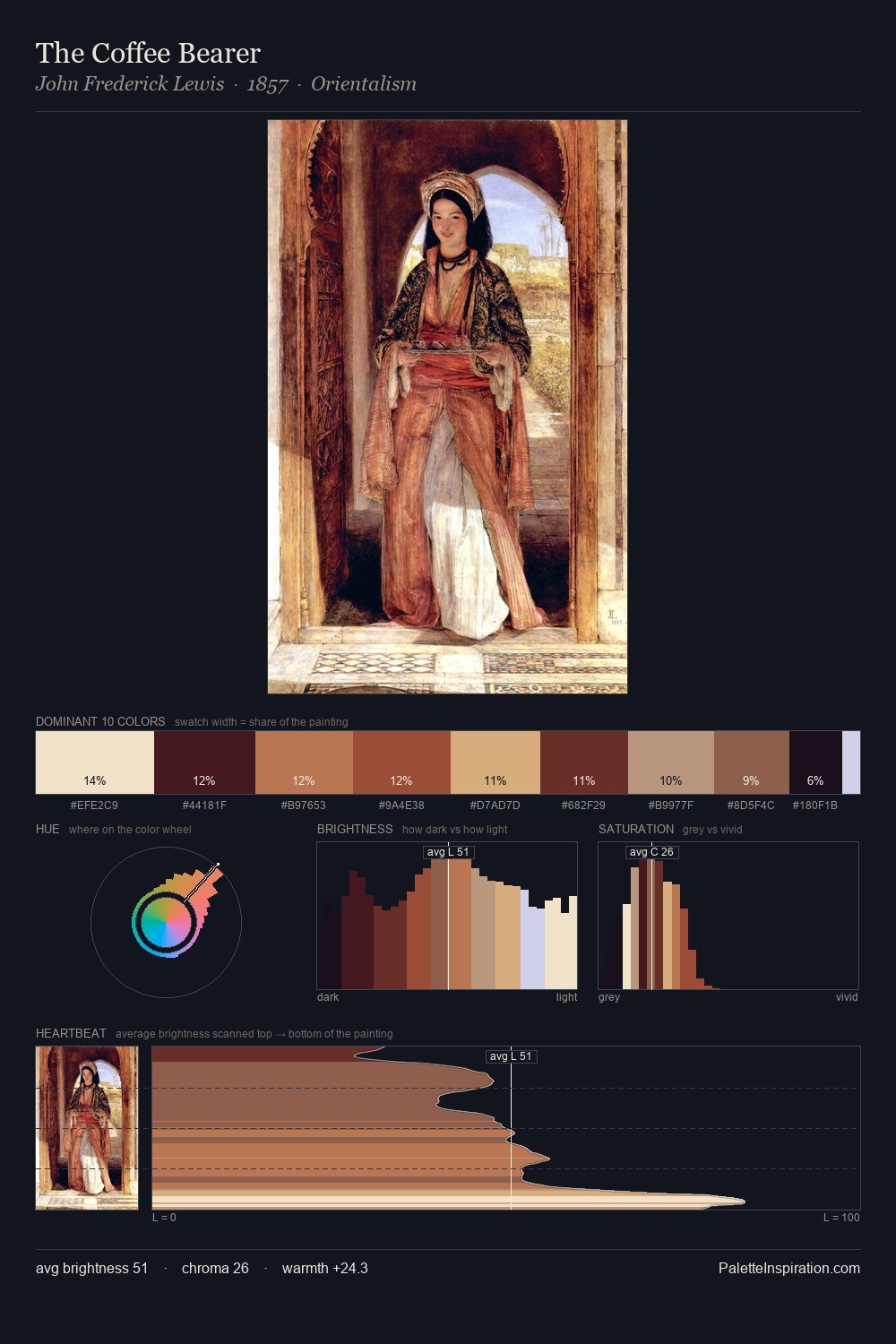Click the Orientalism style label
Viewport: 896px width, 1344px height.
coord(364,84)
